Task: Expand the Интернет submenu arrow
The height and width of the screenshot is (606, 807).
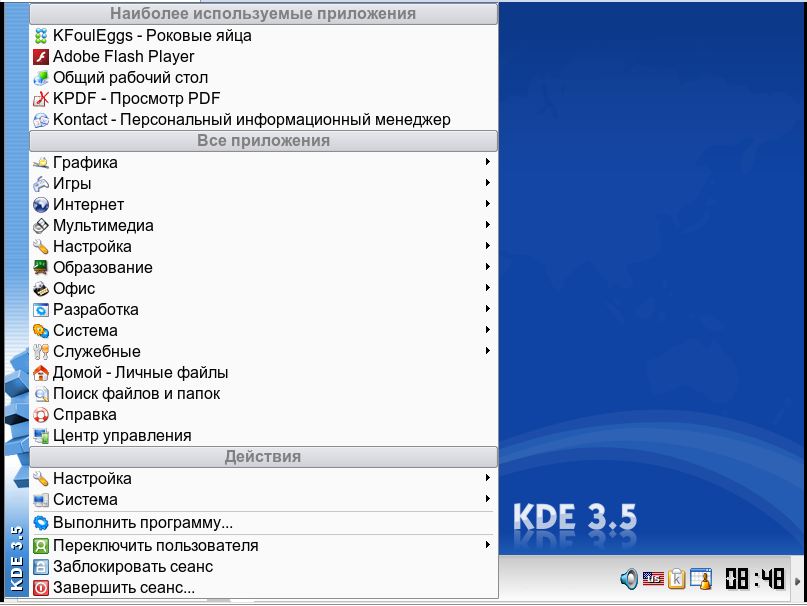Action: click(x=487, y=204)
